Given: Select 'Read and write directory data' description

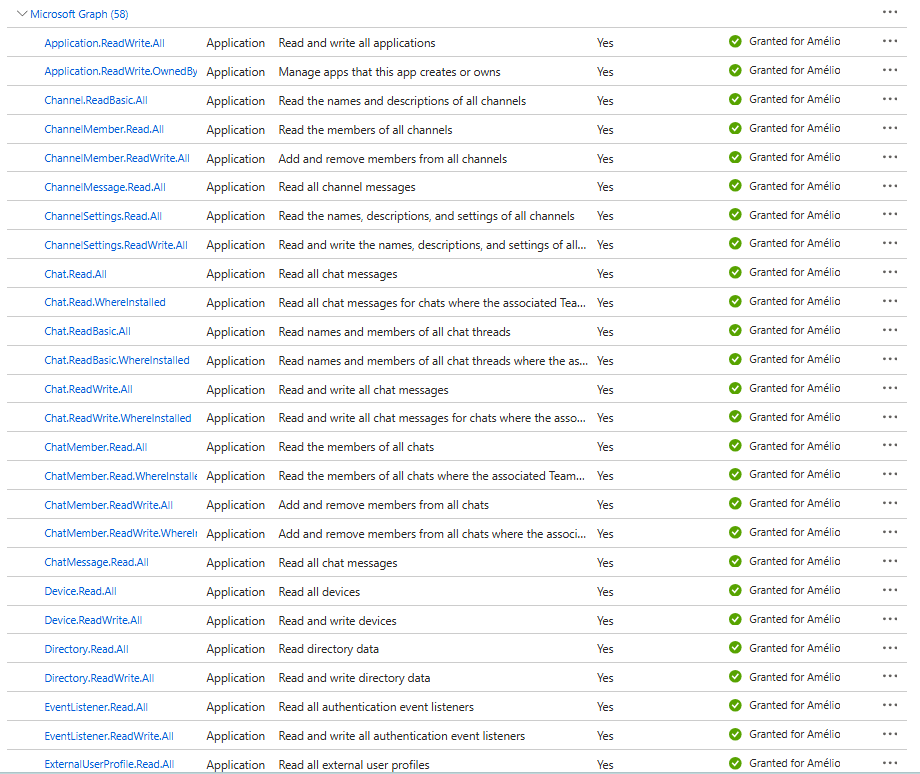Looking at the screenshot, I should (354, 678).
